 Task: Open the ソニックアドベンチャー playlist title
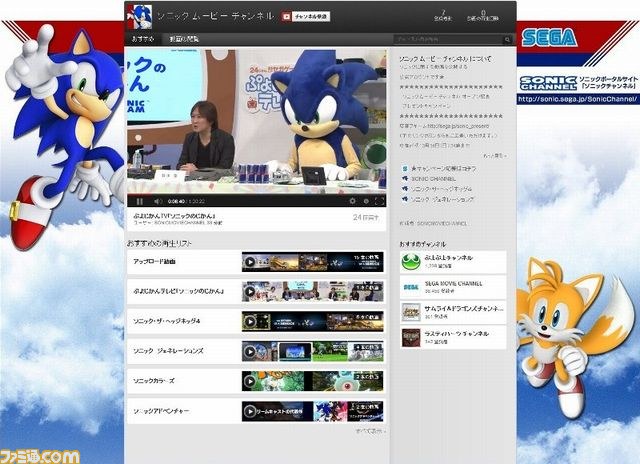[161, 411]
